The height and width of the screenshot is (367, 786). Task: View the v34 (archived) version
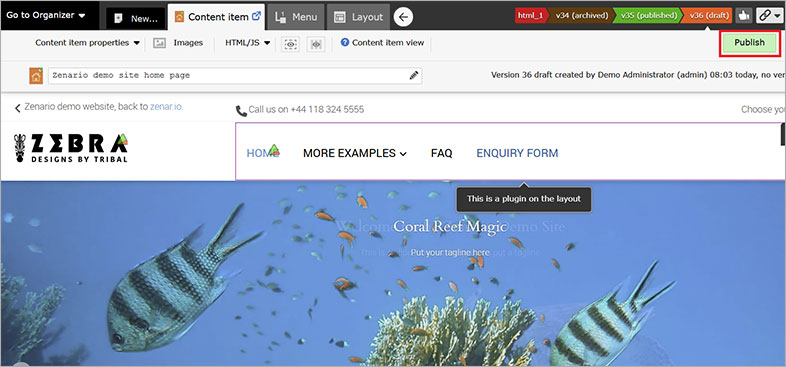[581, 15]
